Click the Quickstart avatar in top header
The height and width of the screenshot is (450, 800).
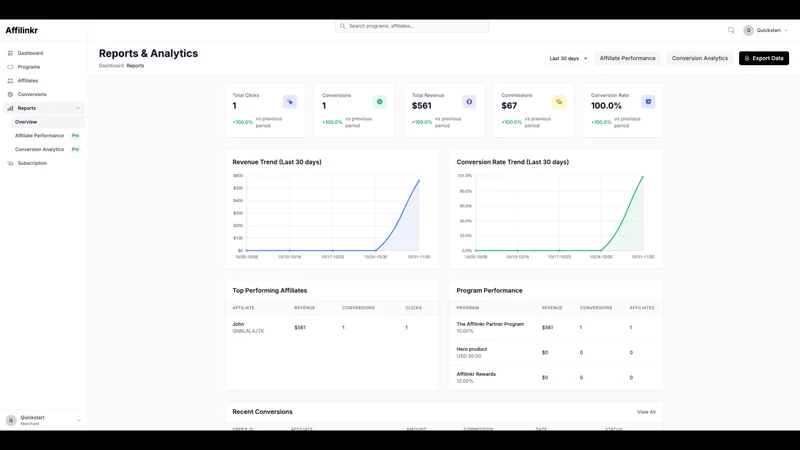(748, 31)
